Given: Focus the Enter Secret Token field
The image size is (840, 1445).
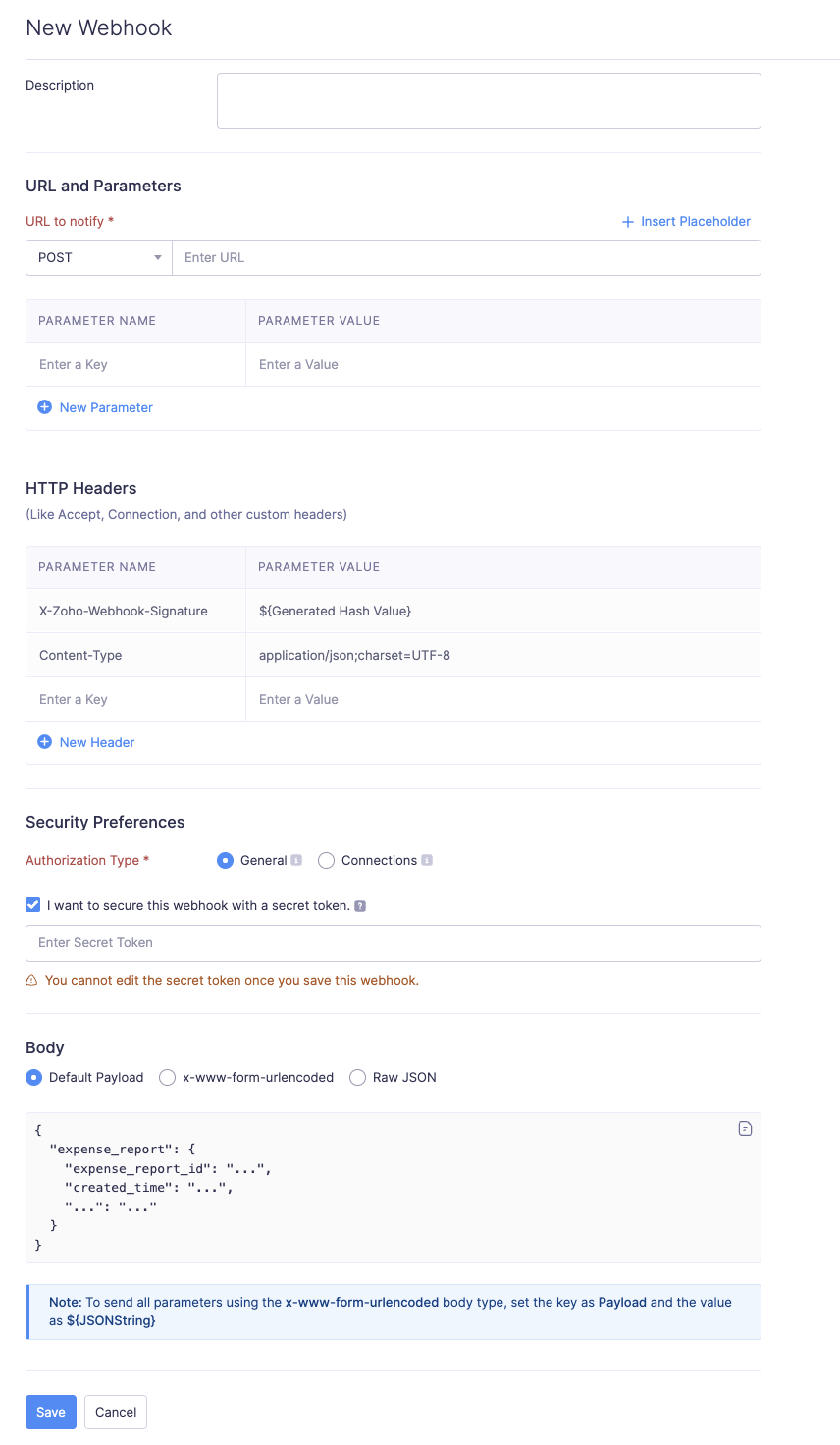Looking at the screenshot, I should point(393,943).
